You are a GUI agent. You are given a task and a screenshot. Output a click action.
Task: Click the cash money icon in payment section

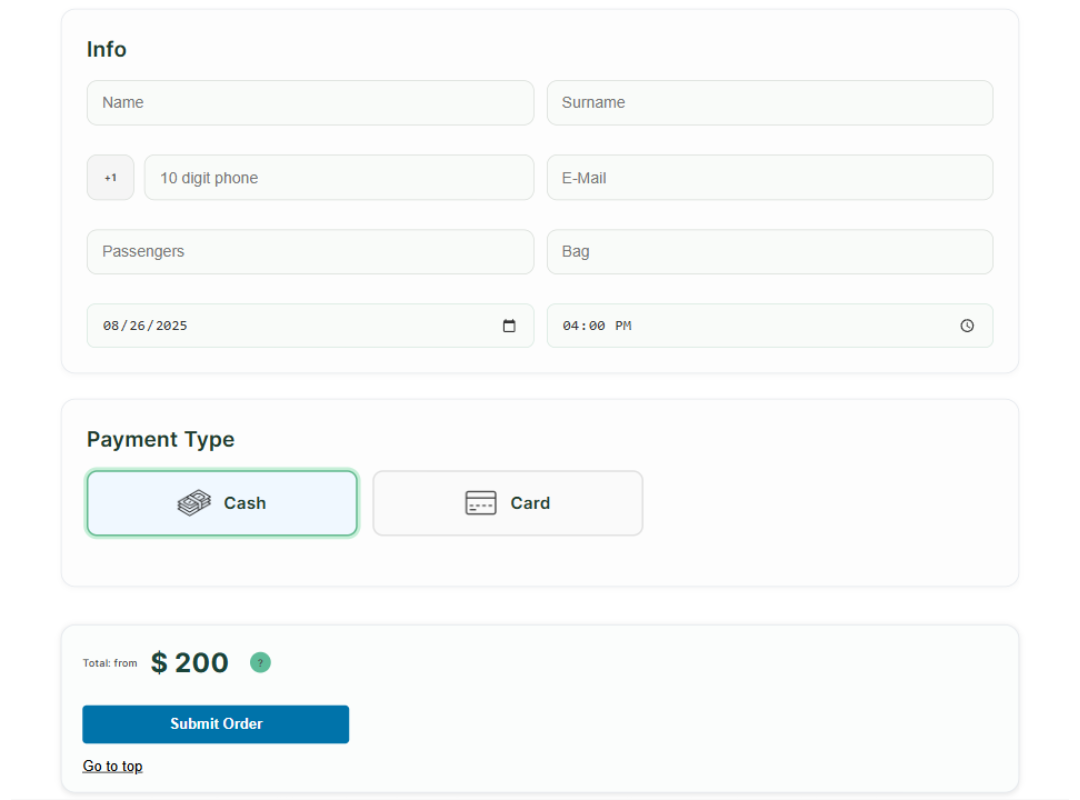click(192, 502)
